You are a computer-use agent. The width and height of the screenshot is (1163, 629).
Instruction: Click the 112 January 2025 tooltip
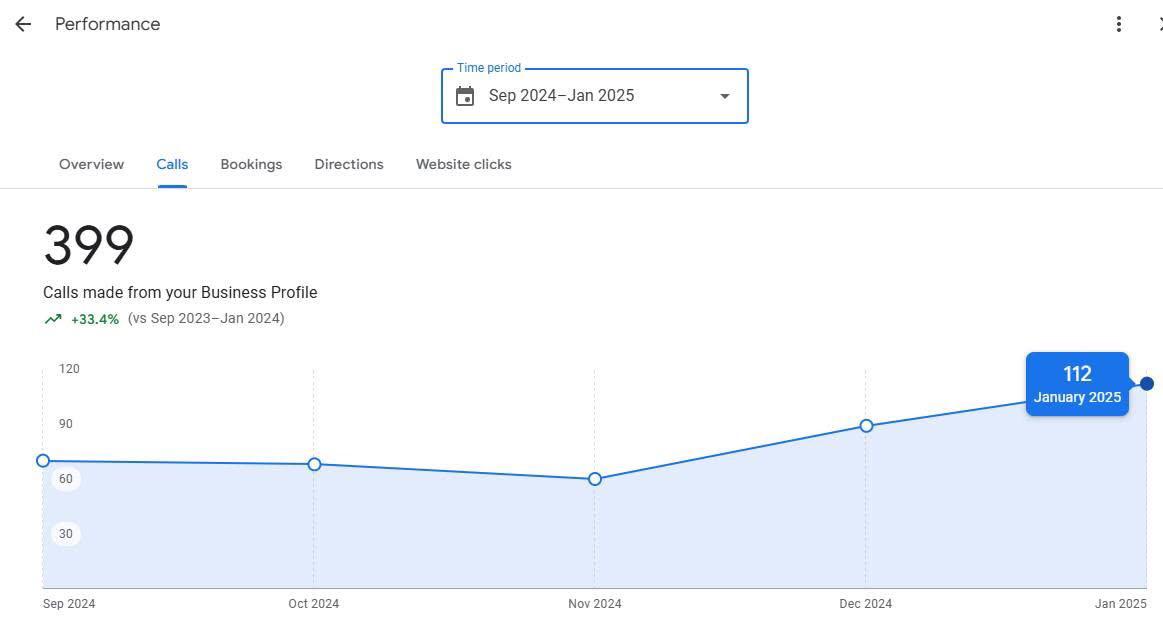click(1077, 384)
